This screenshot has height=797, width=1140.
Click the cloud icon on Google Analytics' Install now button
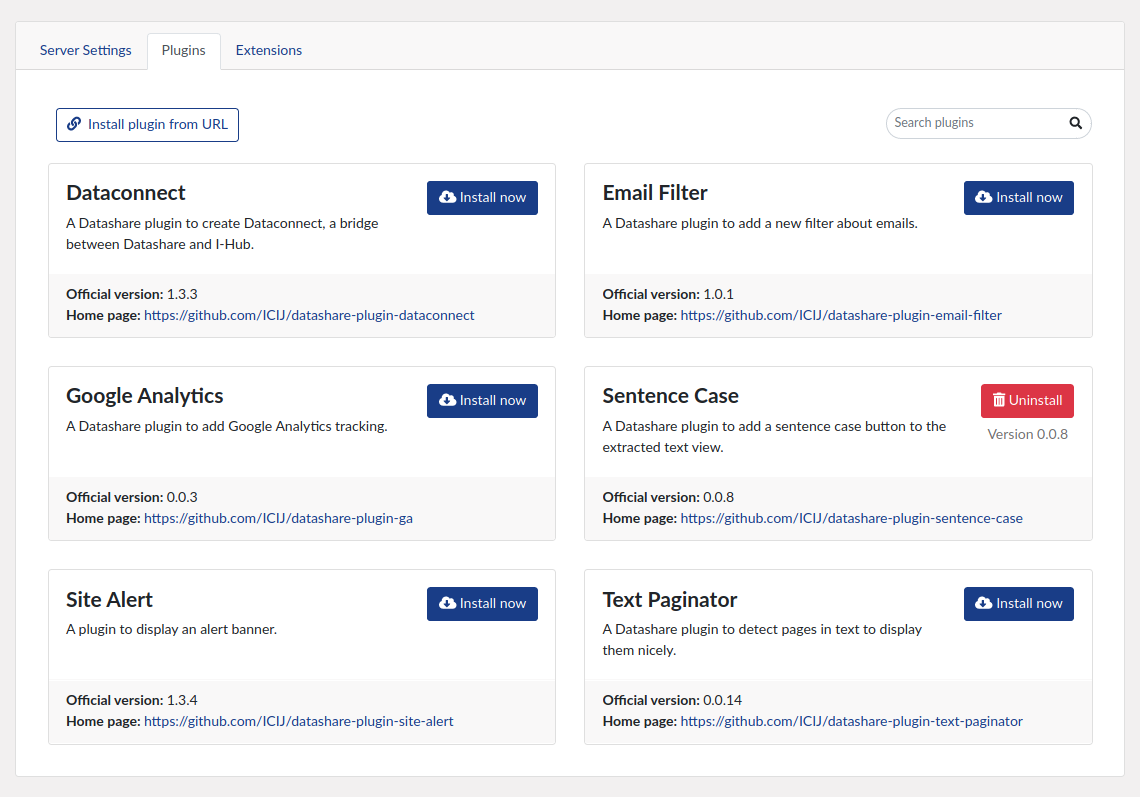[447, 401]
